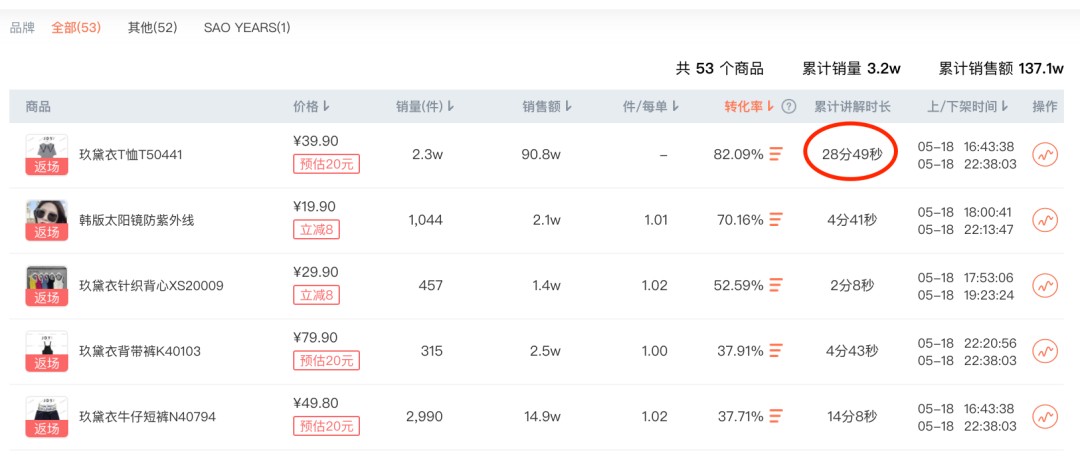The image size is (1080, 456).
Task: Click conversion detail bars icon beside 70.16%
Action: click(x=776, y=220)
